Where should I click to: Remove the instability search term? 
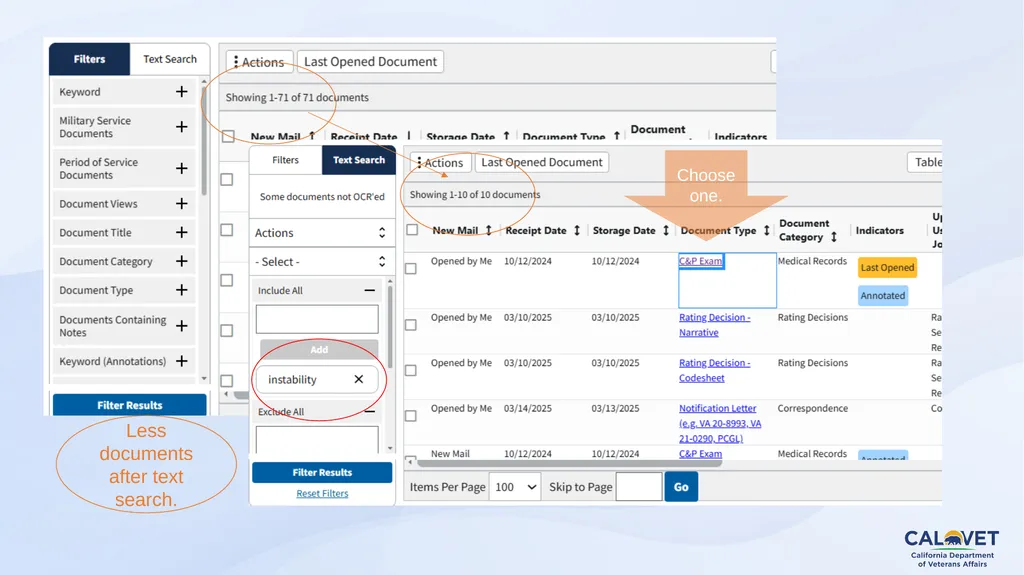(359, 379)
